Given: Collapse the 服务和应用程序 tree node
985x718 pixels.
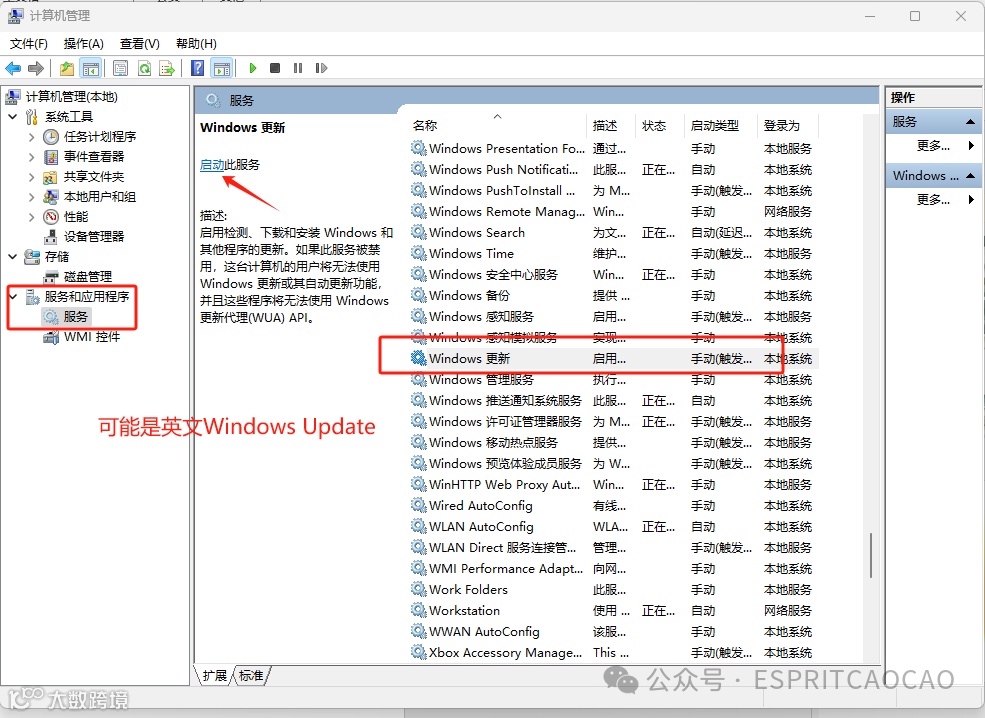Looking at the screenshot, I should 13,296.
